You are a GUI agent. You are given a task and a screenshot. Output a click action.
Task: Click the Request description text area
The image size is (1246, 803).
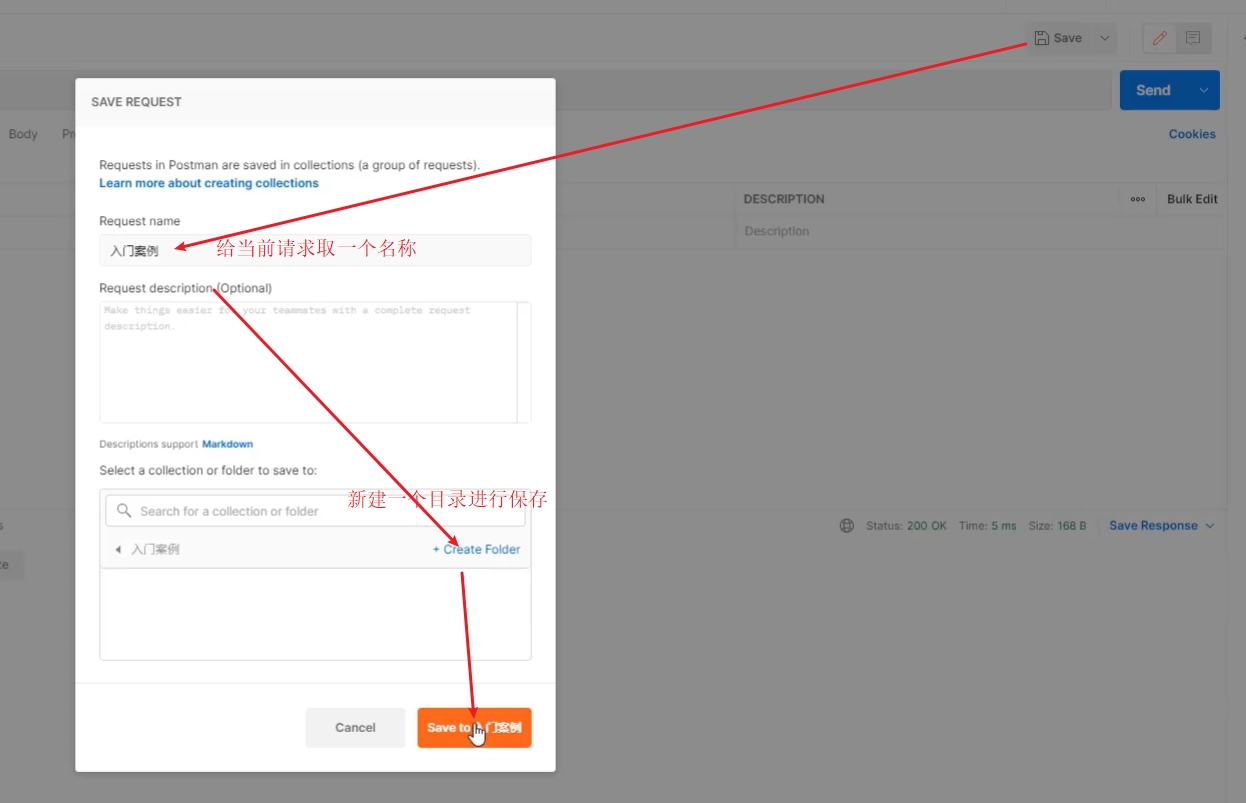point(308,362)
